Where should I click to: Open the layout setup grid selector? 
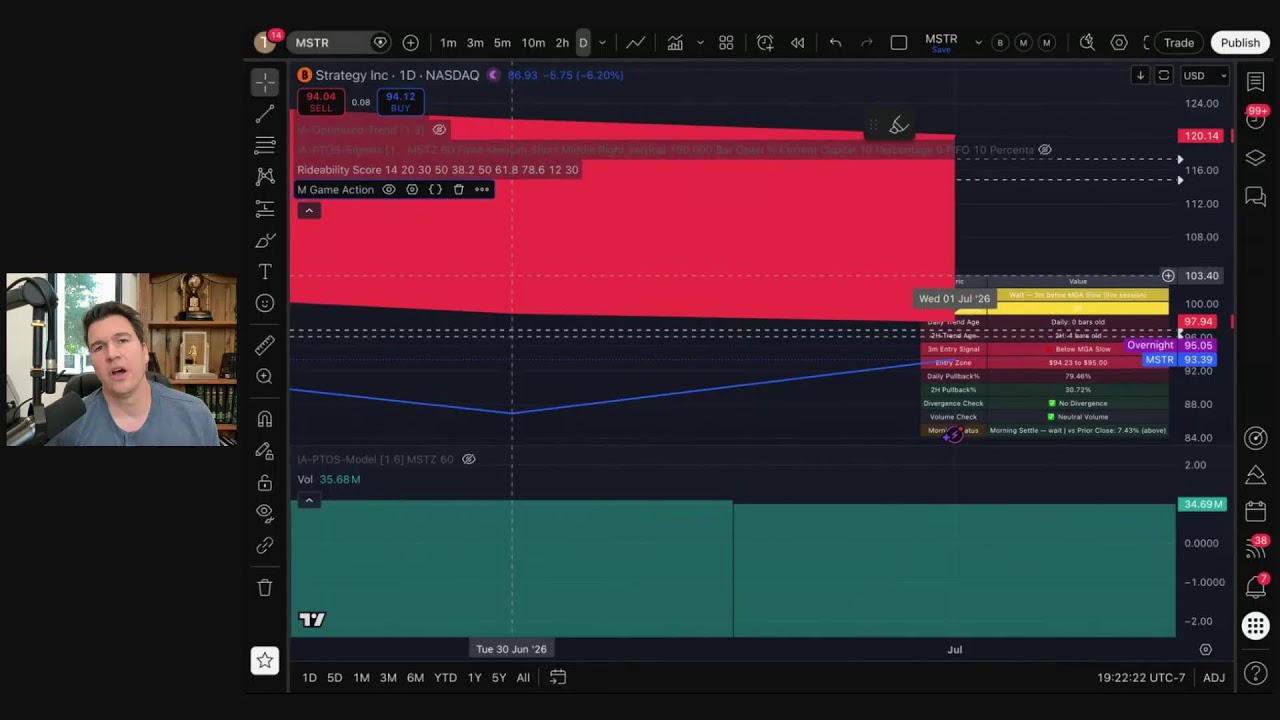pos(726,43)
